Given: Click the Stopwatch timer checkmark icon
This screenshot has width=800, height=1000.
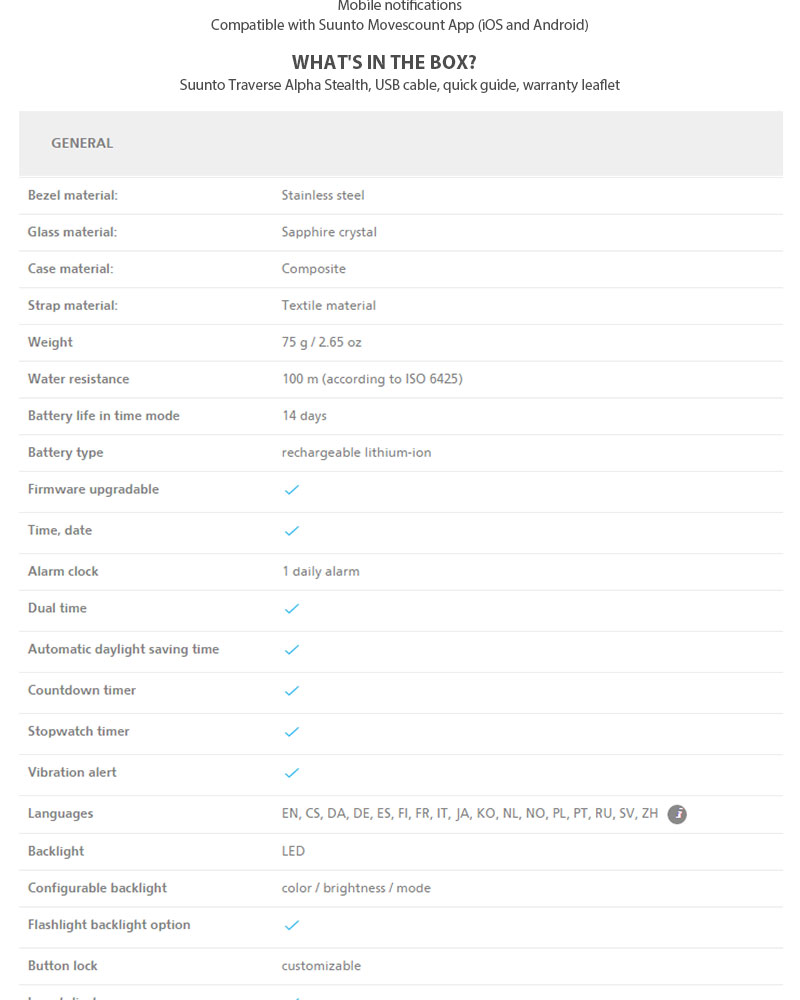Looking at the screenshot, I should [292, 732].
